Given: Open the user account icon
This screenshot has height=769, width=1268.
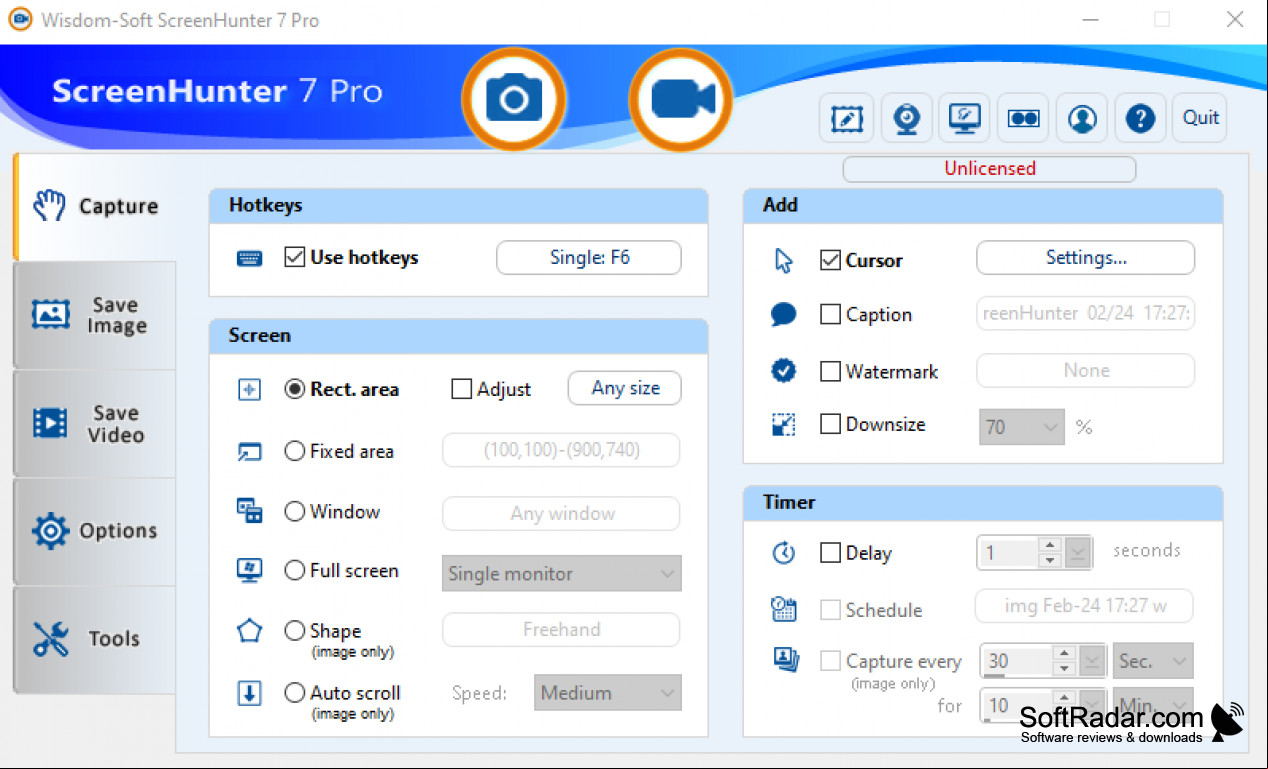Looking at the screenshot, I should click(1082, 119).
